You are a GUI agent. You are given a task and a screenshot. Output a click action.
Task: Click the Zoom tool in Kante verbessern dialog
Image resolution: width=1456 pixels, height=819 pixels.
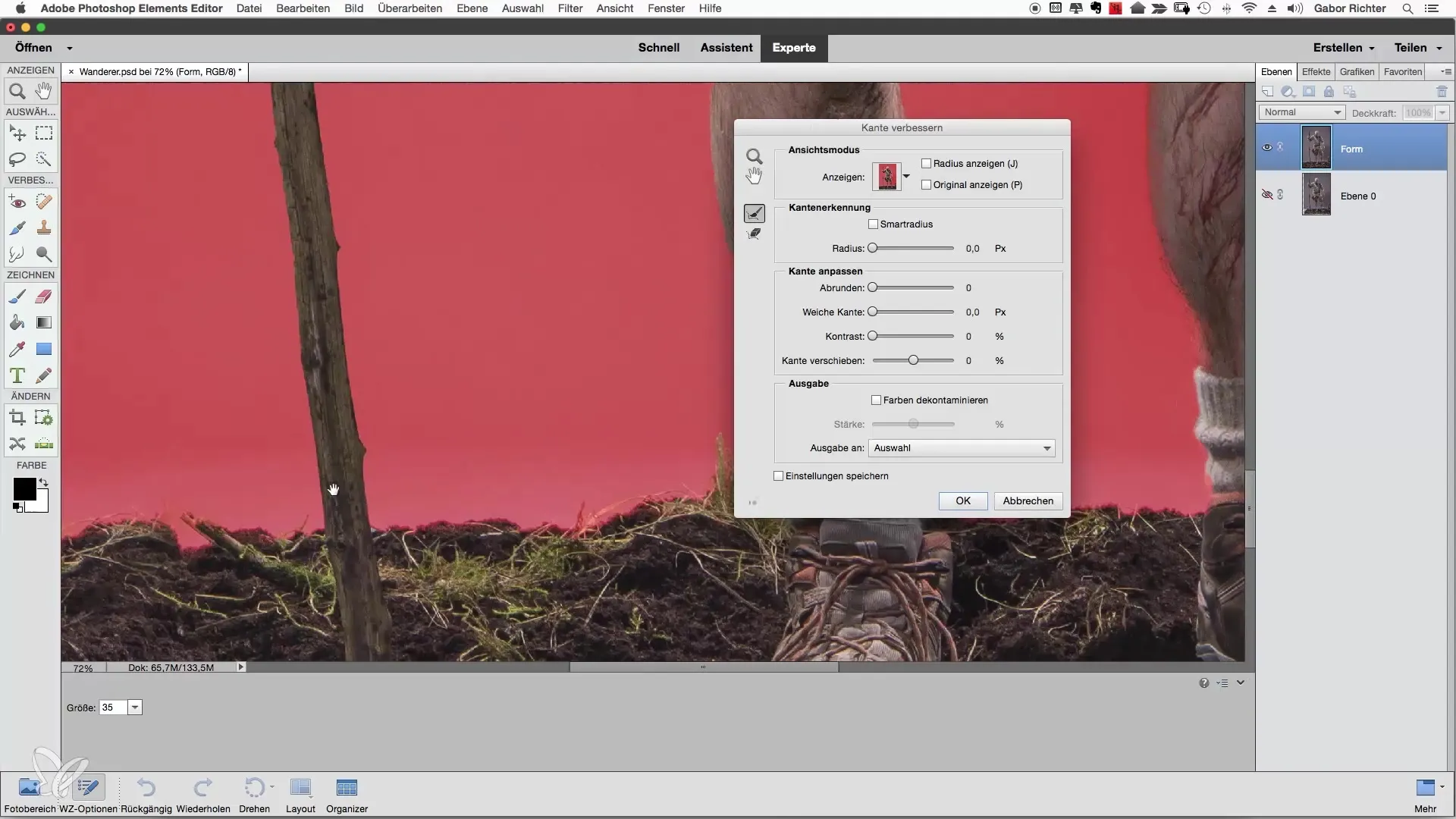pos(754,157)
